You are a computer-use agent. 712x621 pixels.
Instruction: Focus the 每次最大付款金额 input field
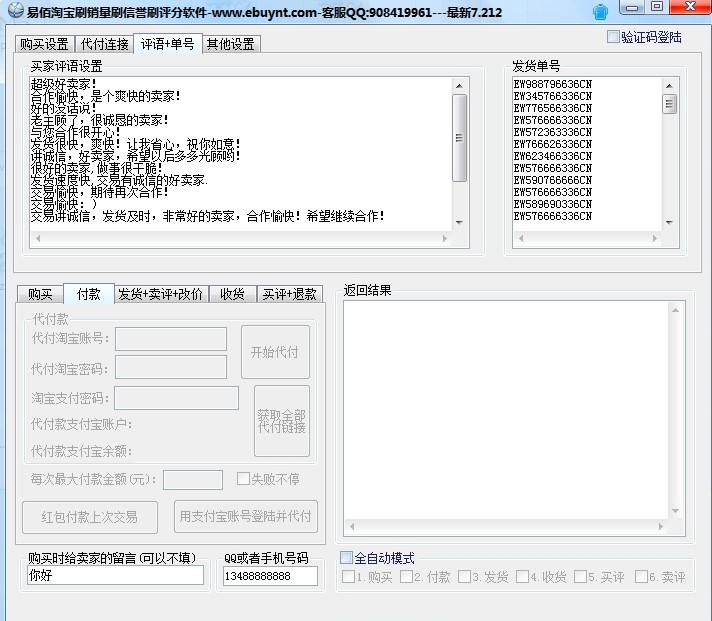tap(193, 480)
